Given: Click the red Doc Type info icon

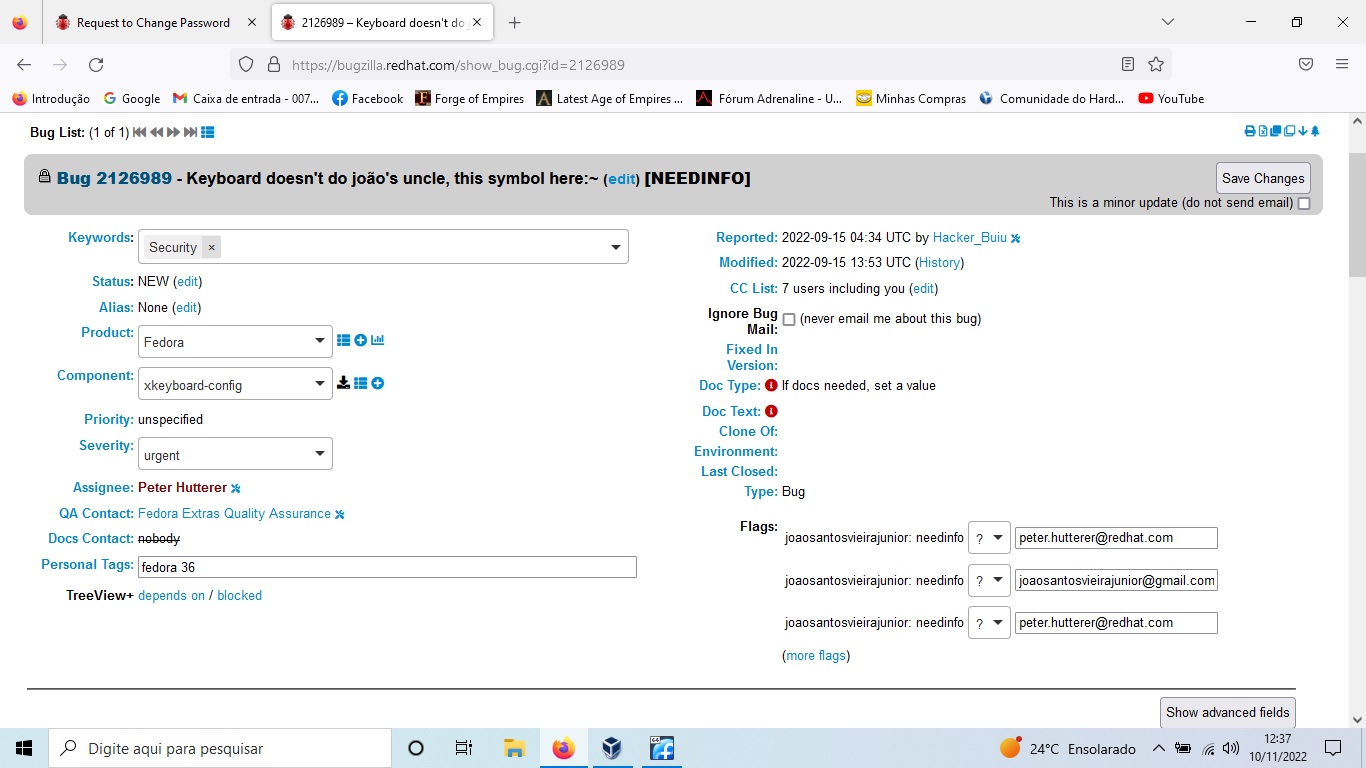Looking at the screenshot, I should point(771,385).
